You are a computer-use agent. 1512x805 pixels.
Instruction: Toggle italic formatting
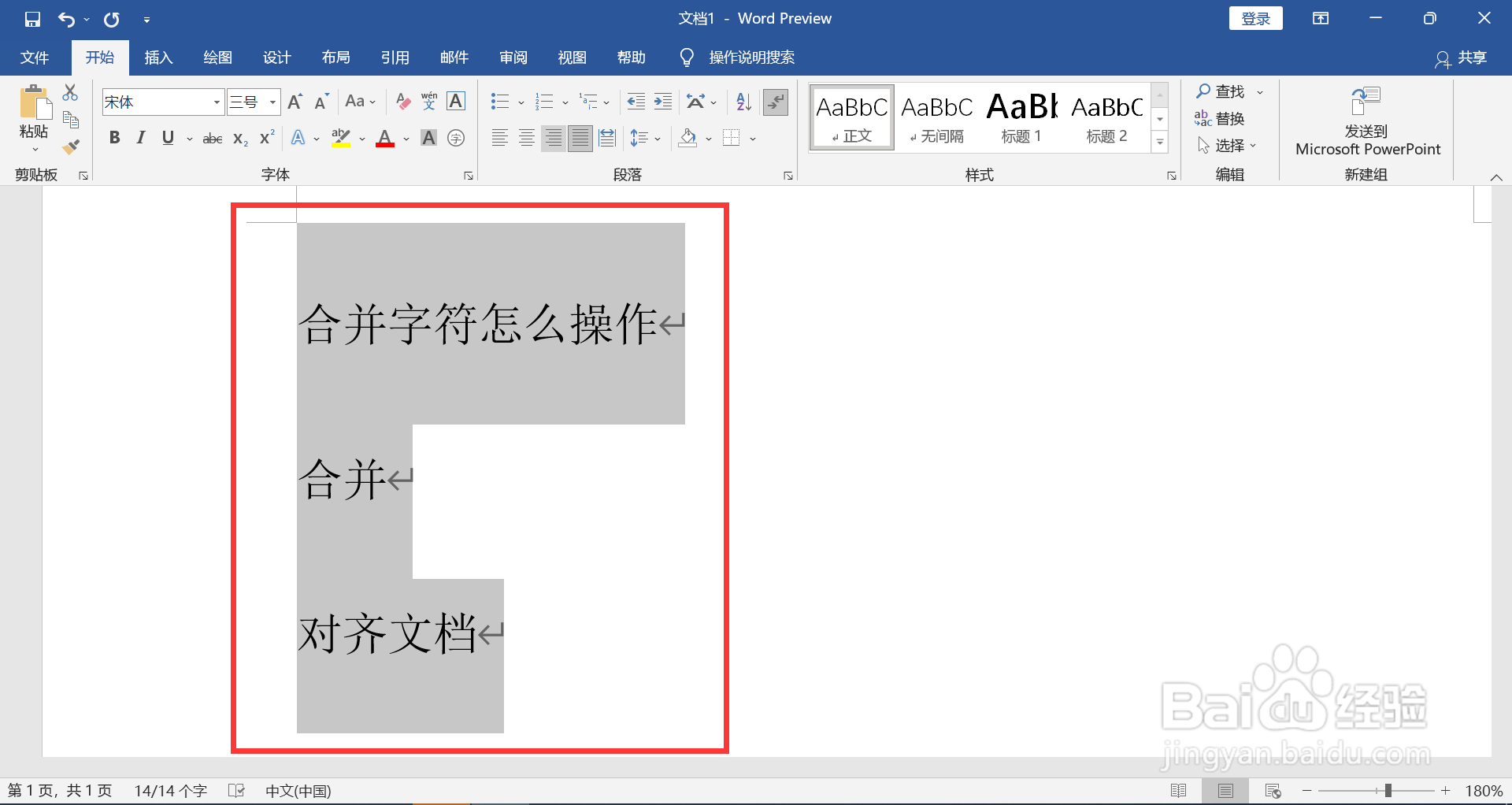pyautogui.click(x=140, y=138)
